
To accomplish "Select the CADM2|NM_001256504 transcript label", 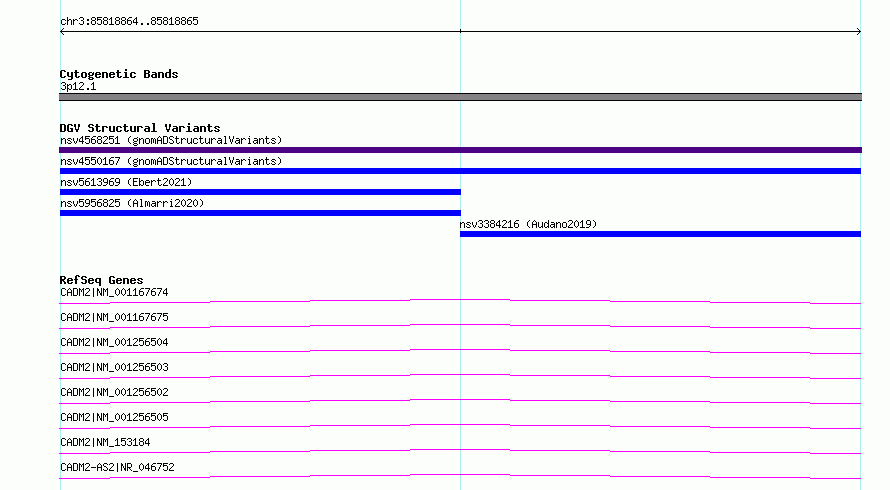I will (114, 342).
